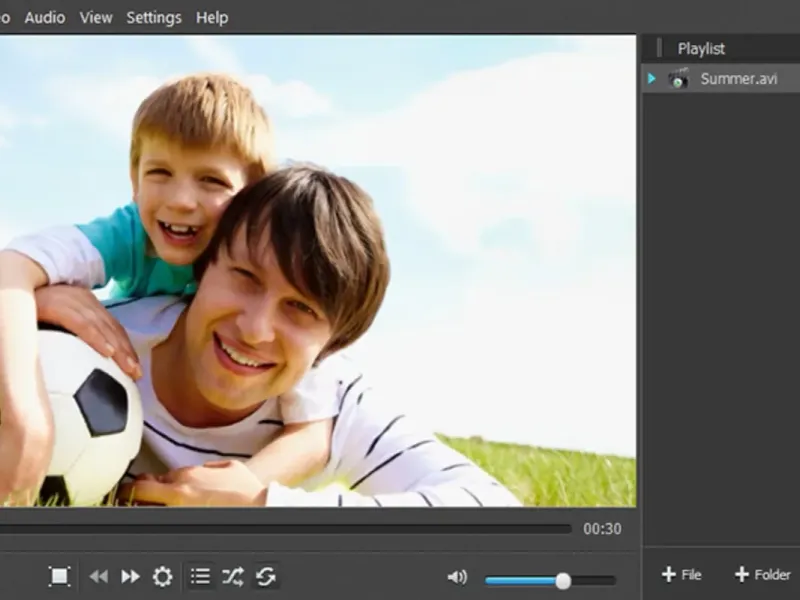This screenshot has width=800, height=600.
Task: Add a file to the playlist
Action: point(681,574)
